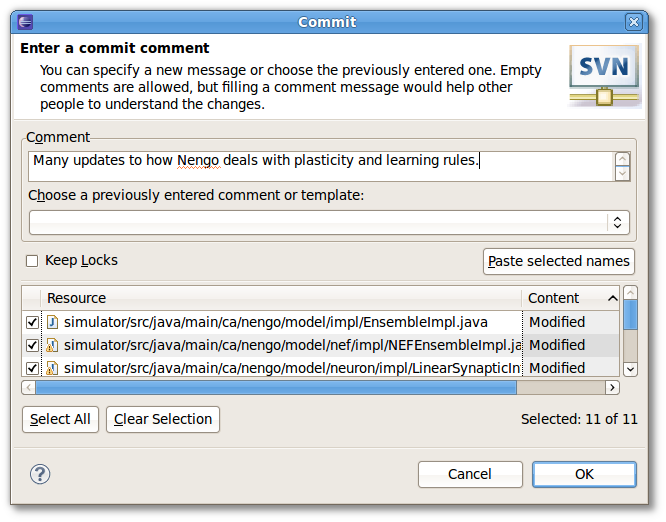Click the NEFEnsembleImpl file warning icon

(x=52, y=345)
